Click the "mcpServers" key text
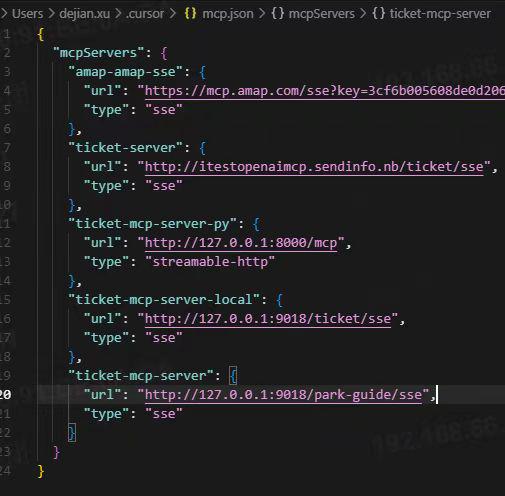505x496 pixels. click(99, 53)
